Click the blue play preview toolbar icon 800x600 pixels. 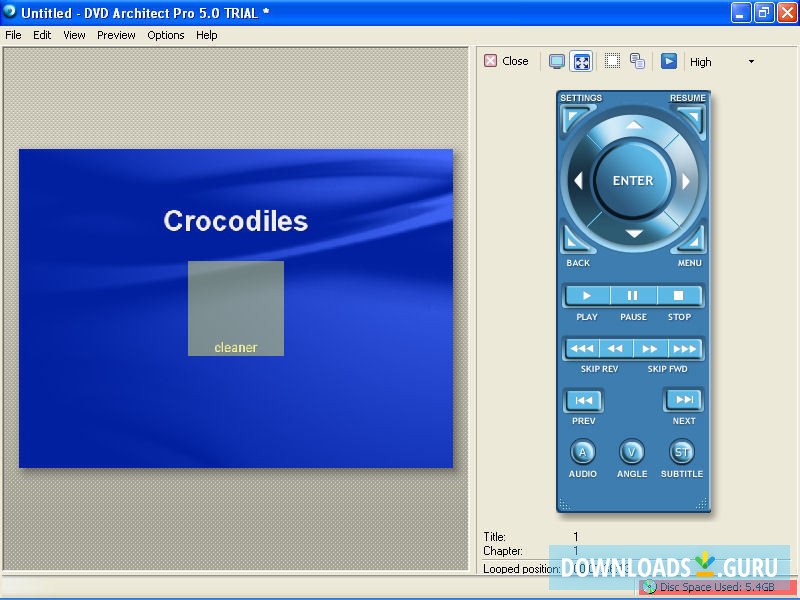coord(669,61)
